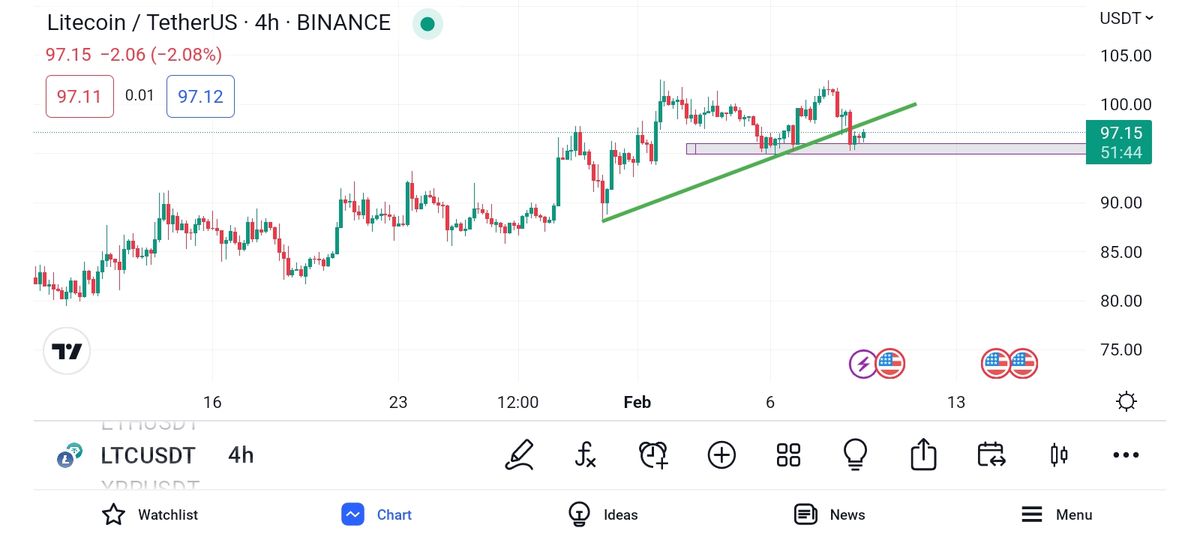The image size is (1200, 540).
Task: Share the chart
Action: 923,455
